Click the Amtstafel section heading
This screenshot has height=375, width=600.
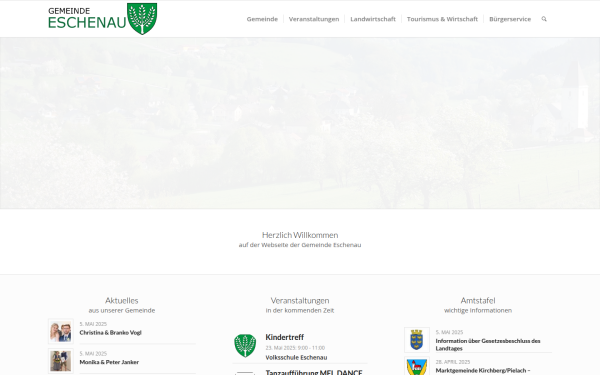pyautogui.click(x=478, y=300)
